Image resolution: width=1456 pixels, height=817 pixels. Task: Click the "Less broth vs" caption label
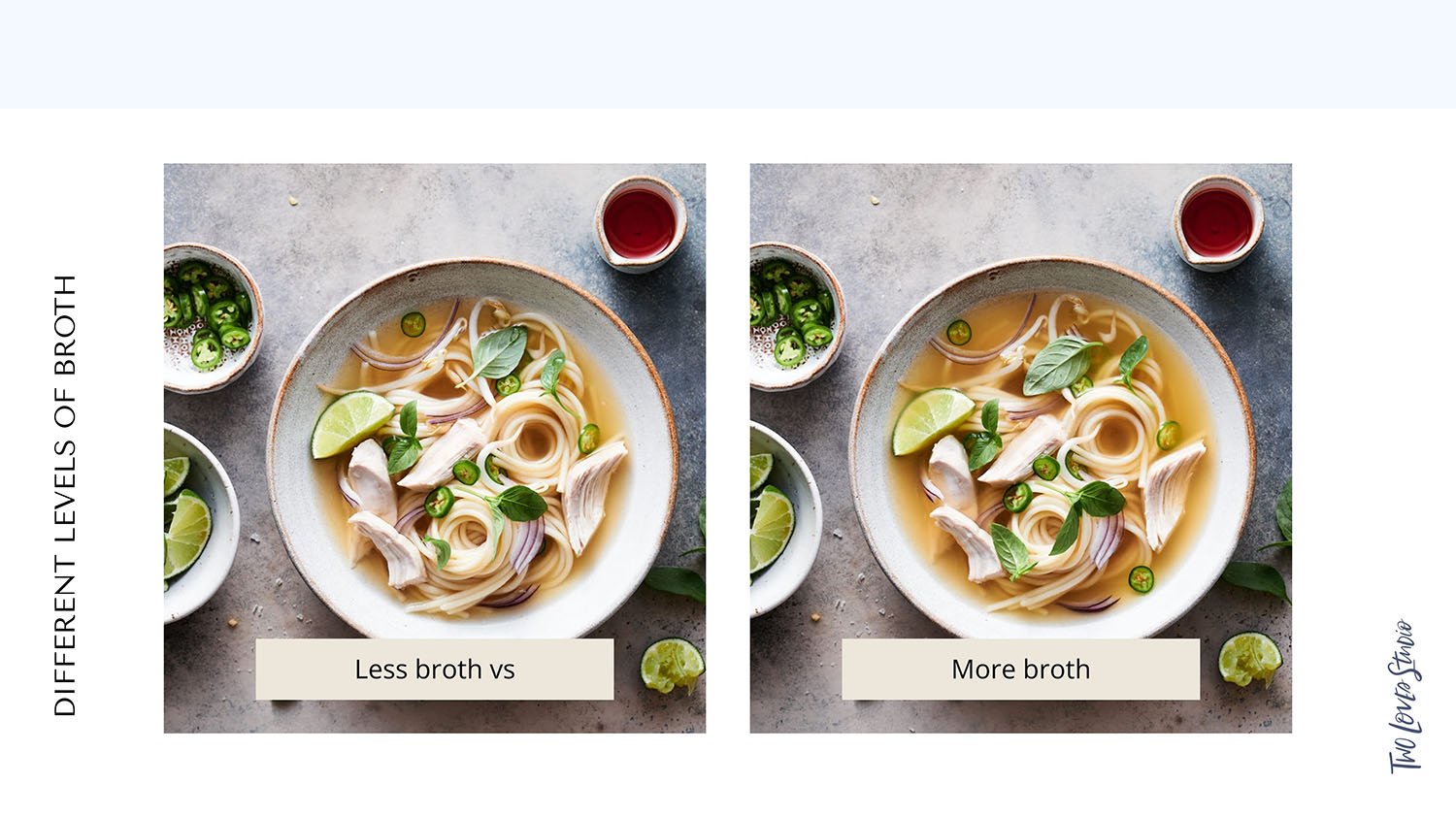click(x=434, y=669)
